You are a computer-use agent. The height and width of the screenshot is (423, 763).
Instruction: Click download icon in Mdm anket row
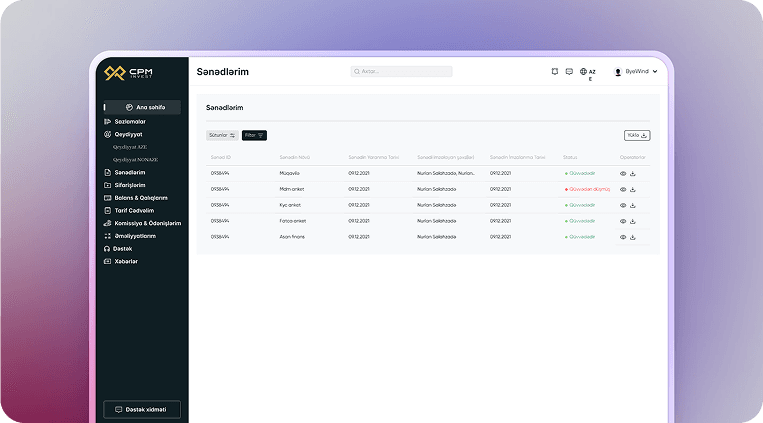(x=633, y=189)
